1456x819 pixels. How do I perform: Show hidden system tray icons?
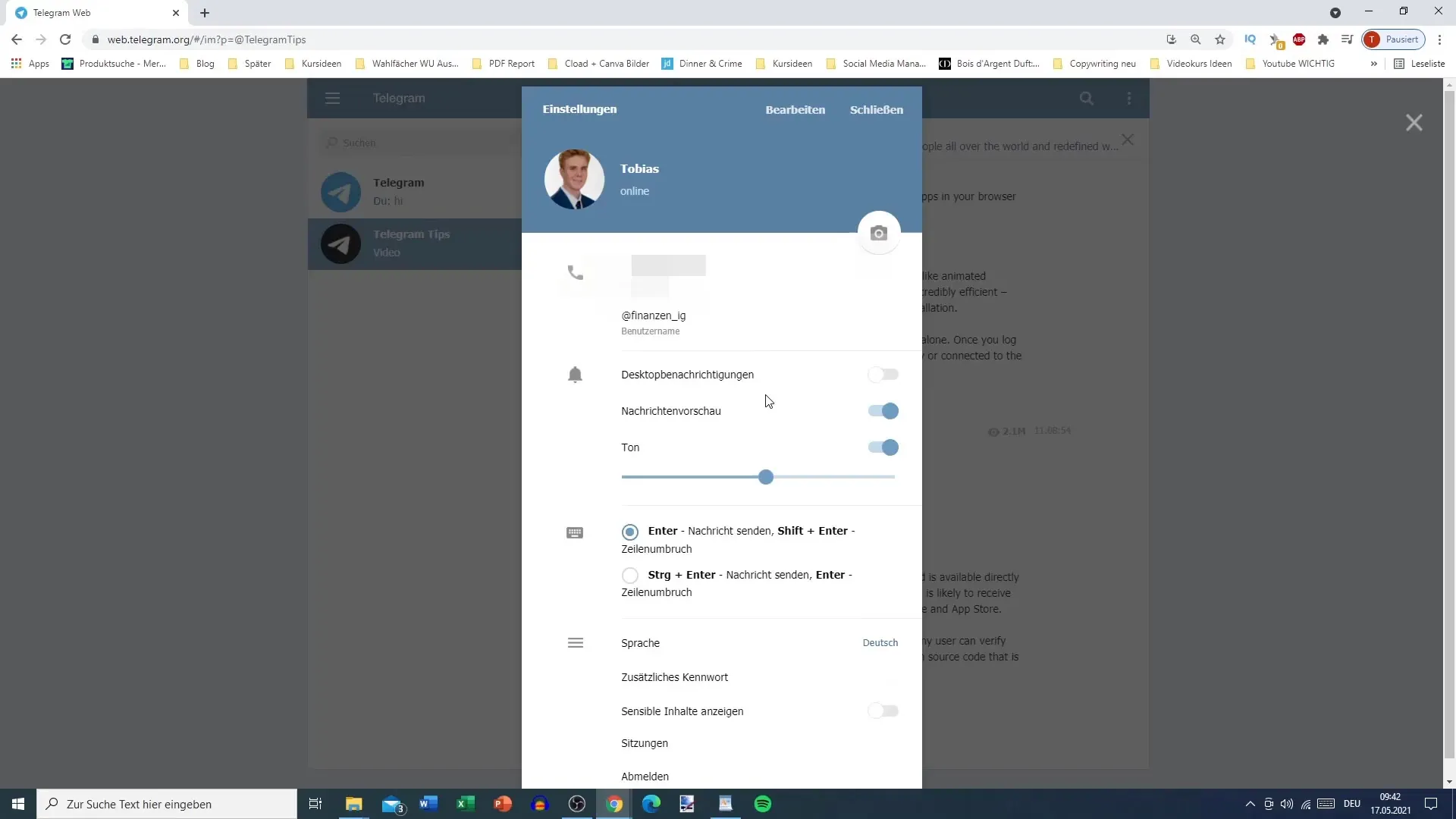[1250, 804]
